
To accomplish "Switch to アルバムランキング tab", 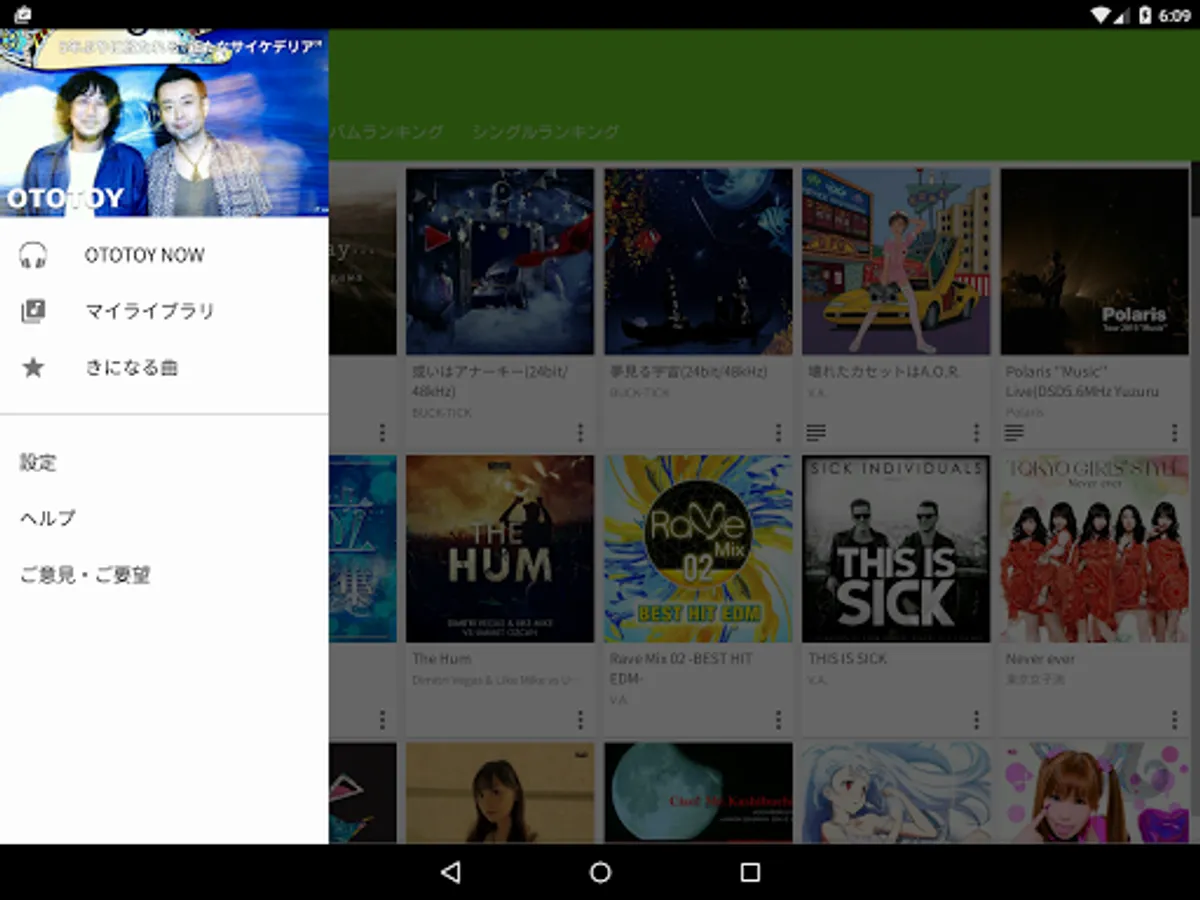I will pos(387,132).
